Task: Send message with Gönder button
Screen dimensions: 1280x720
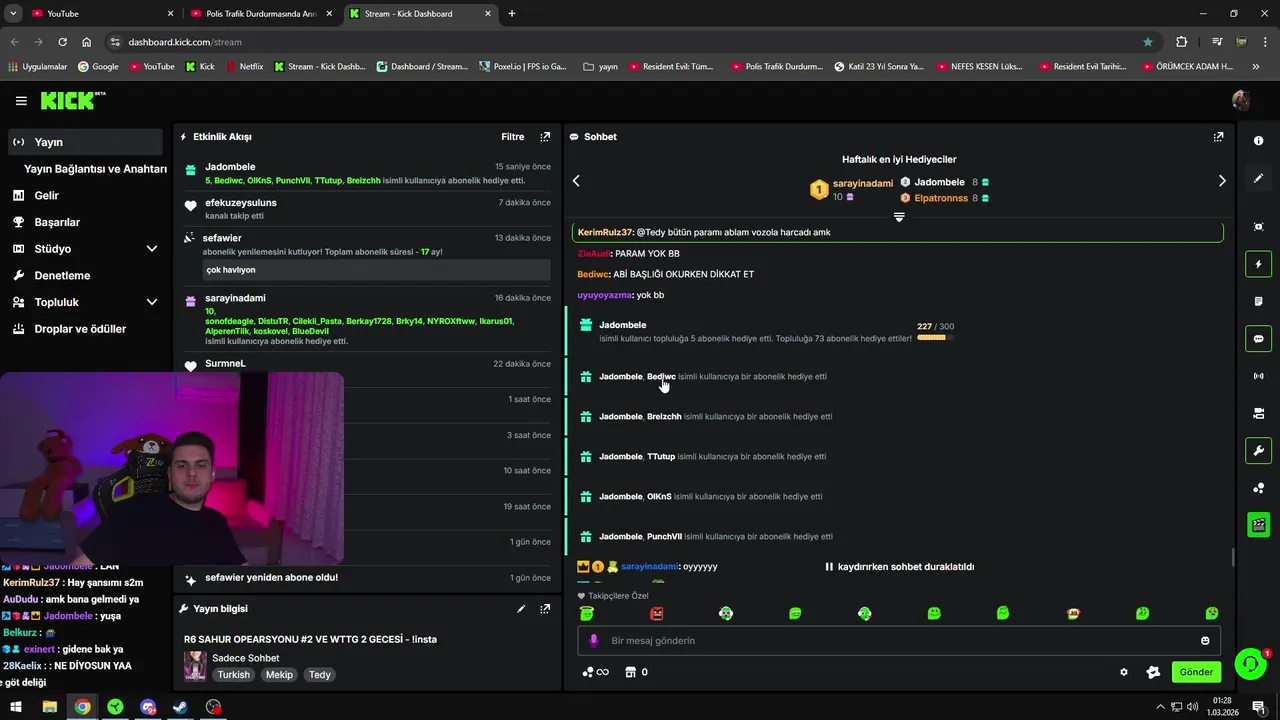Action: point(1196,672)
